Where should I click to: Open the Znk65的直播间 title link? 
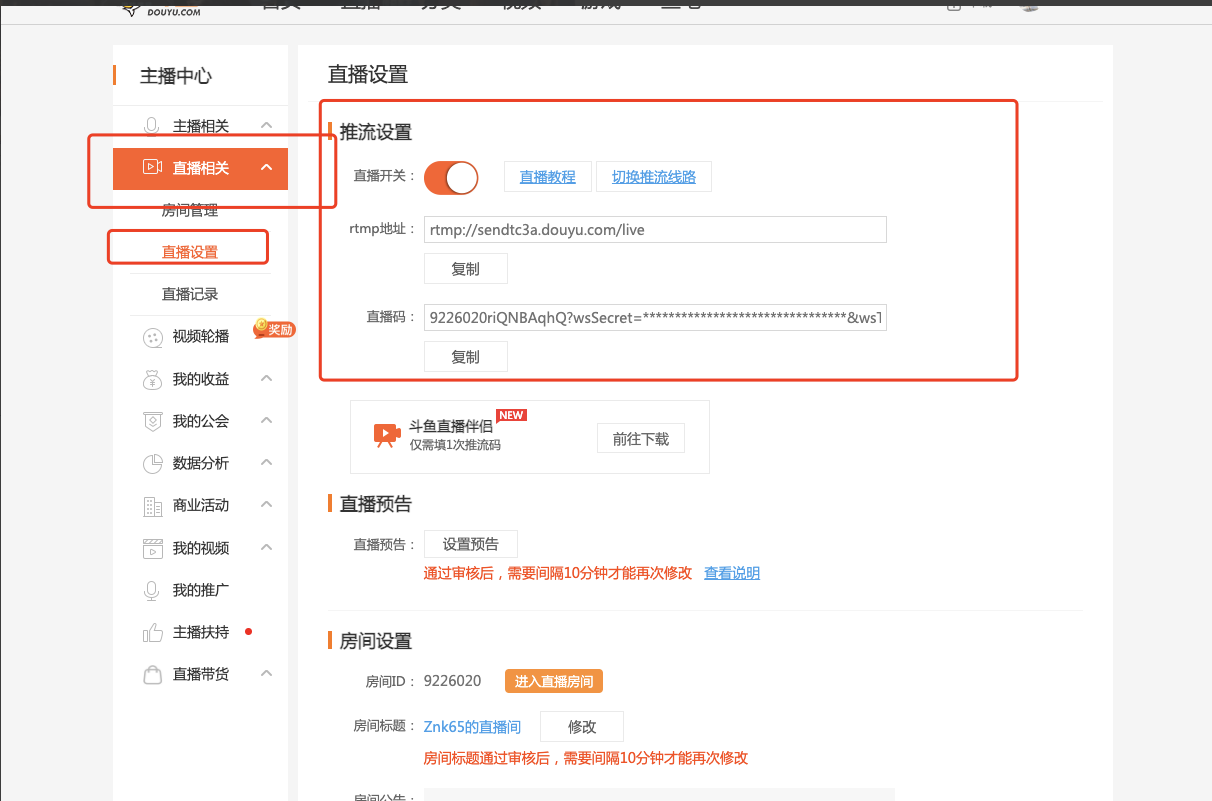tap(472, 727)
